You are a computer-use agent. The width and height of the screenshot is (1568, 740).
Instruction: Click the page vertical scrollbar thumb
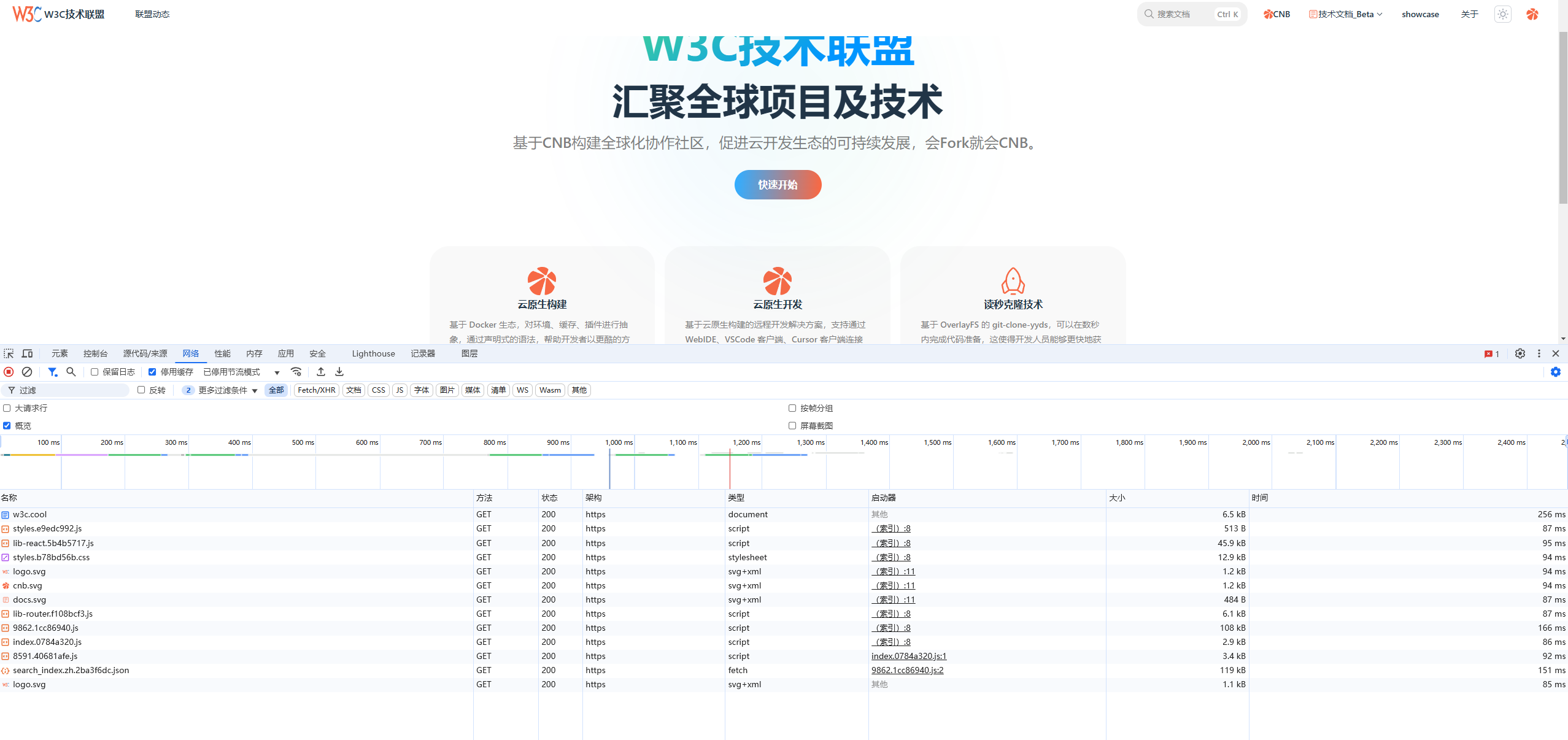[x=1563, y=117]
